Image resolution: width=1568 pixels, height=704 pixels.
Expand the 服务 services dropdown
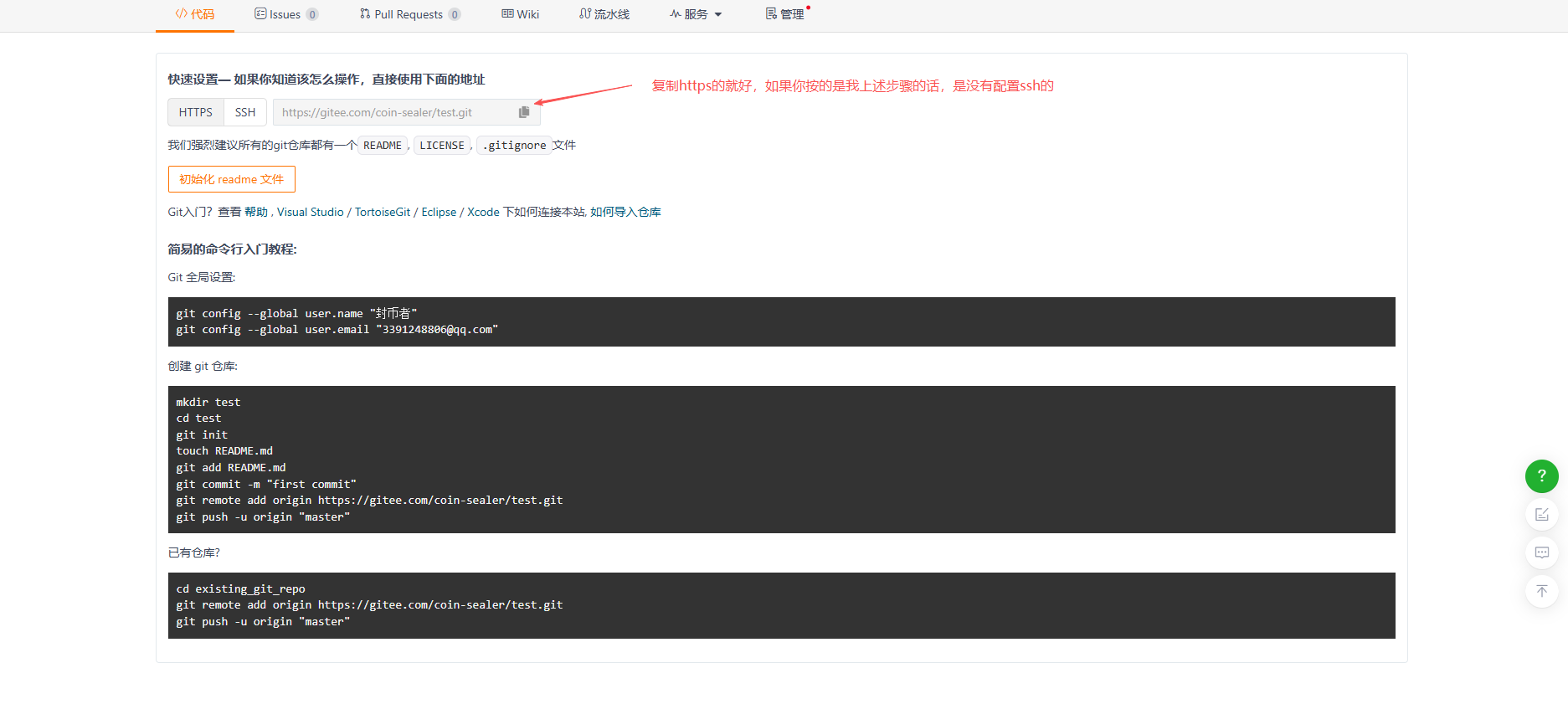click(x=696, y=14)
